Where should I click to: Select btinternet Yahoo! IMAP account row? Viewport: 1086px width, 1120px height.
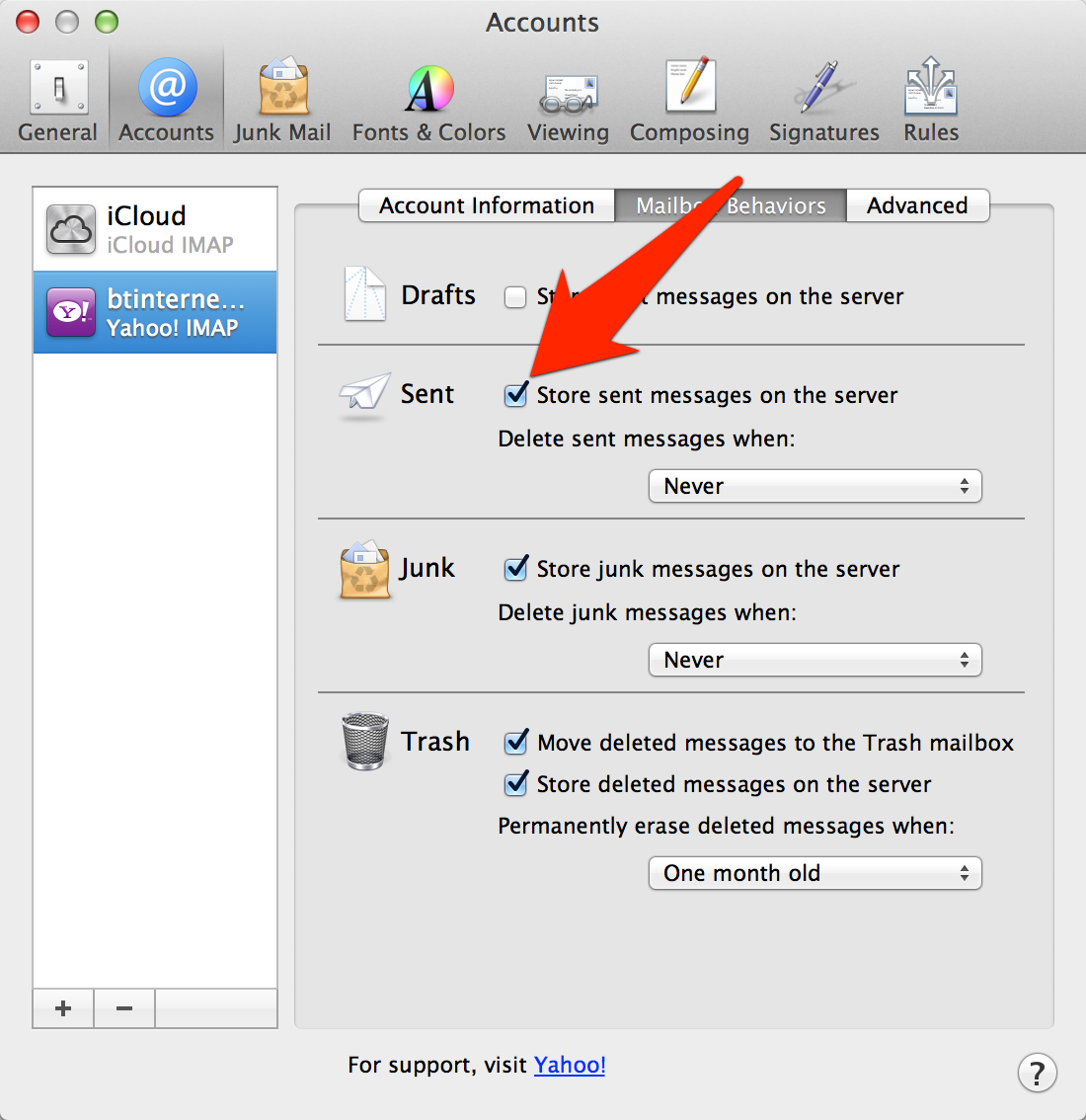(x=155, y=312)
